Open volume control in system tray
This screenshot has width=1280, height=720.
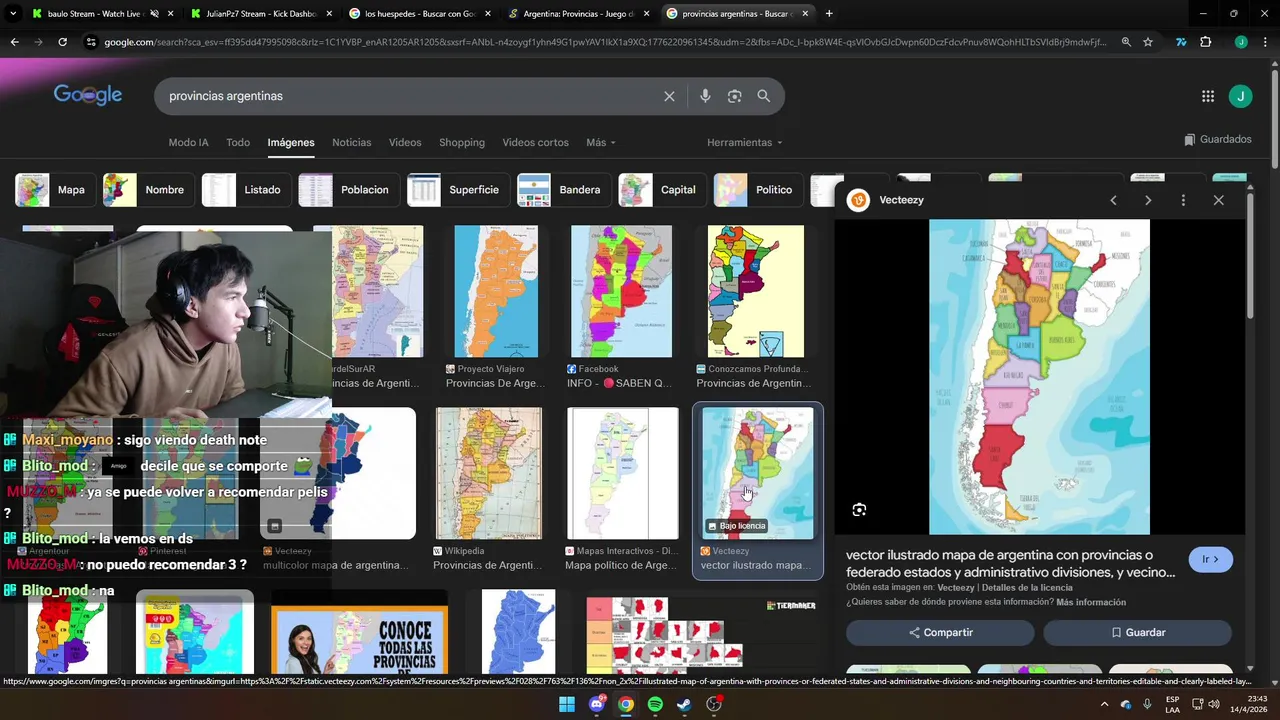point(1214,704)
